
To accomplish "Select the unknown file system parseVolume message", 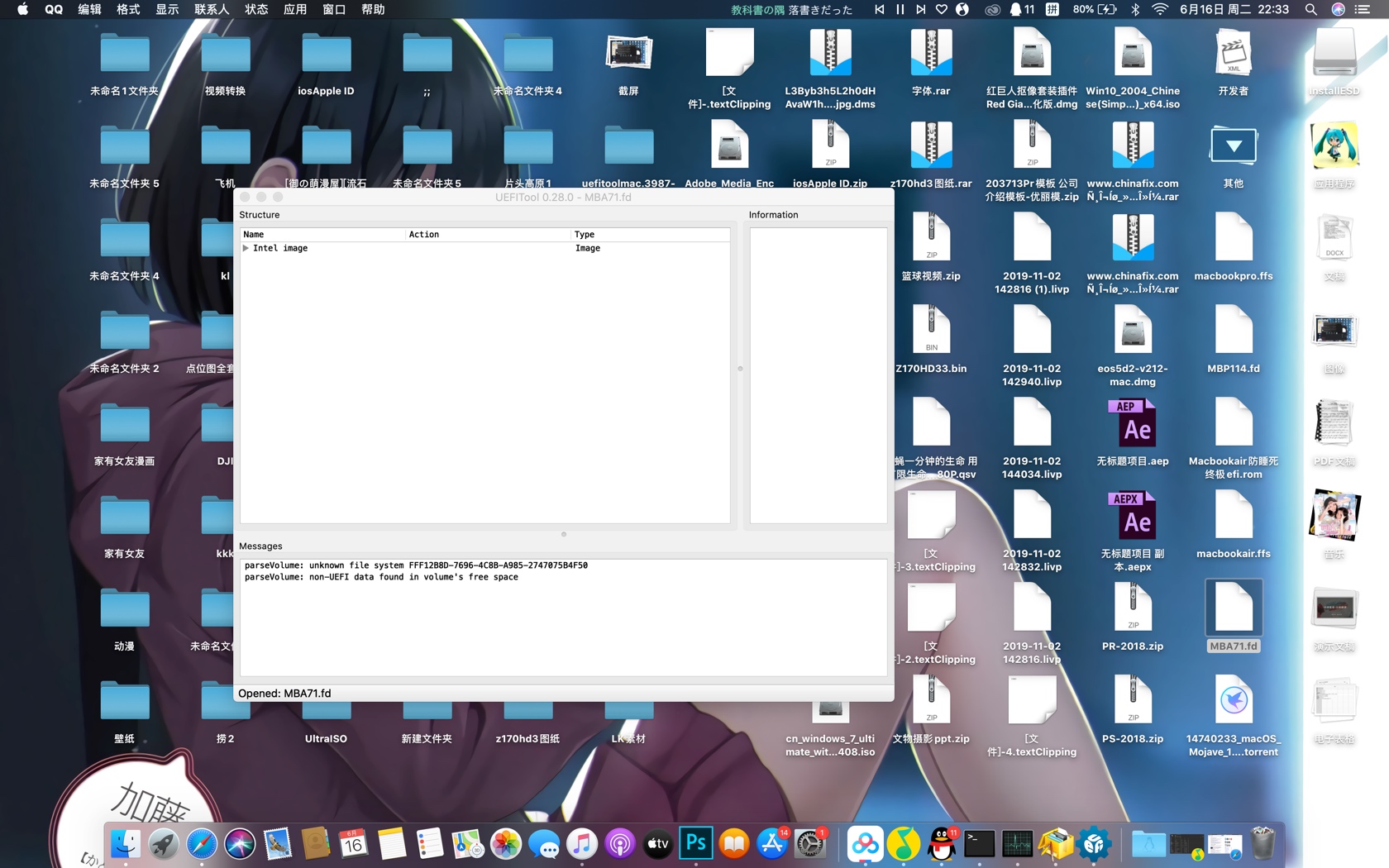I will tap(416, 565).
